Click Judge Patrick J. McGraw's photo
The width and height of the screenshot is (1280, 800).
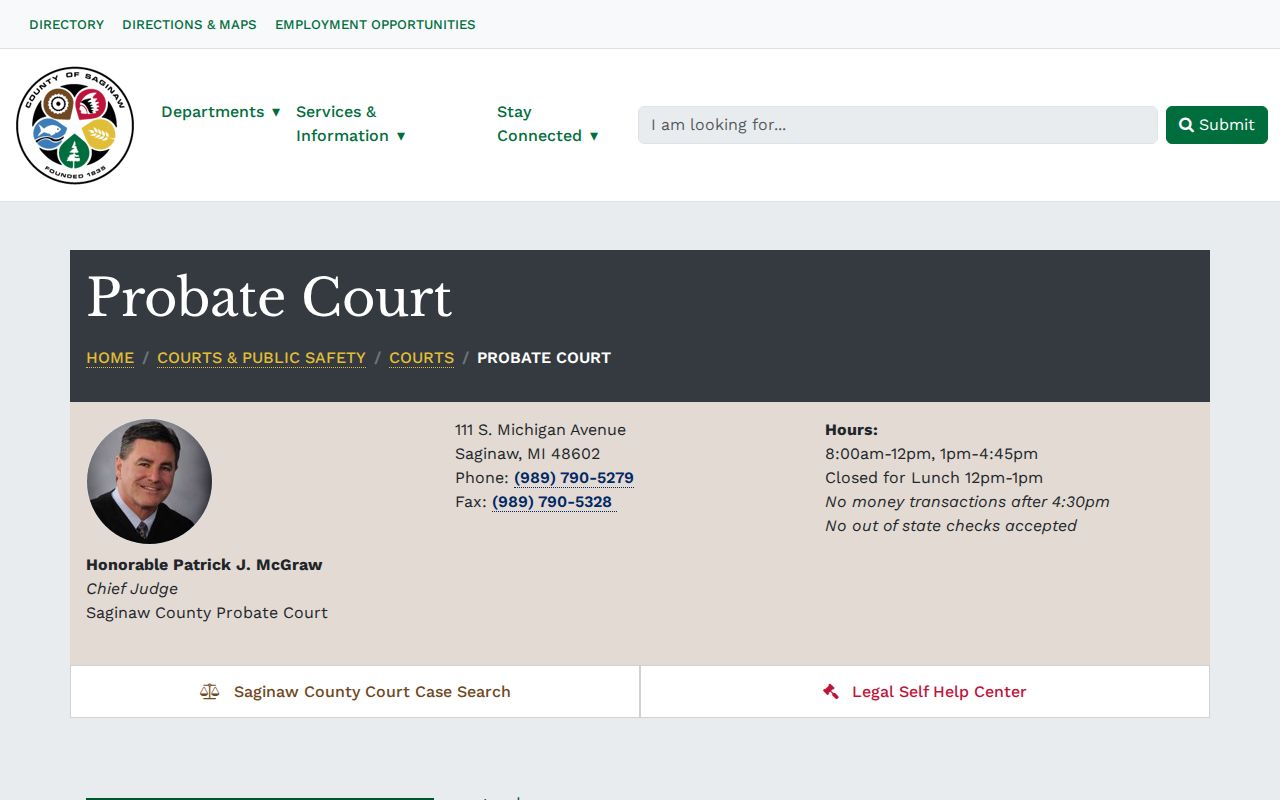coord(149,481)
